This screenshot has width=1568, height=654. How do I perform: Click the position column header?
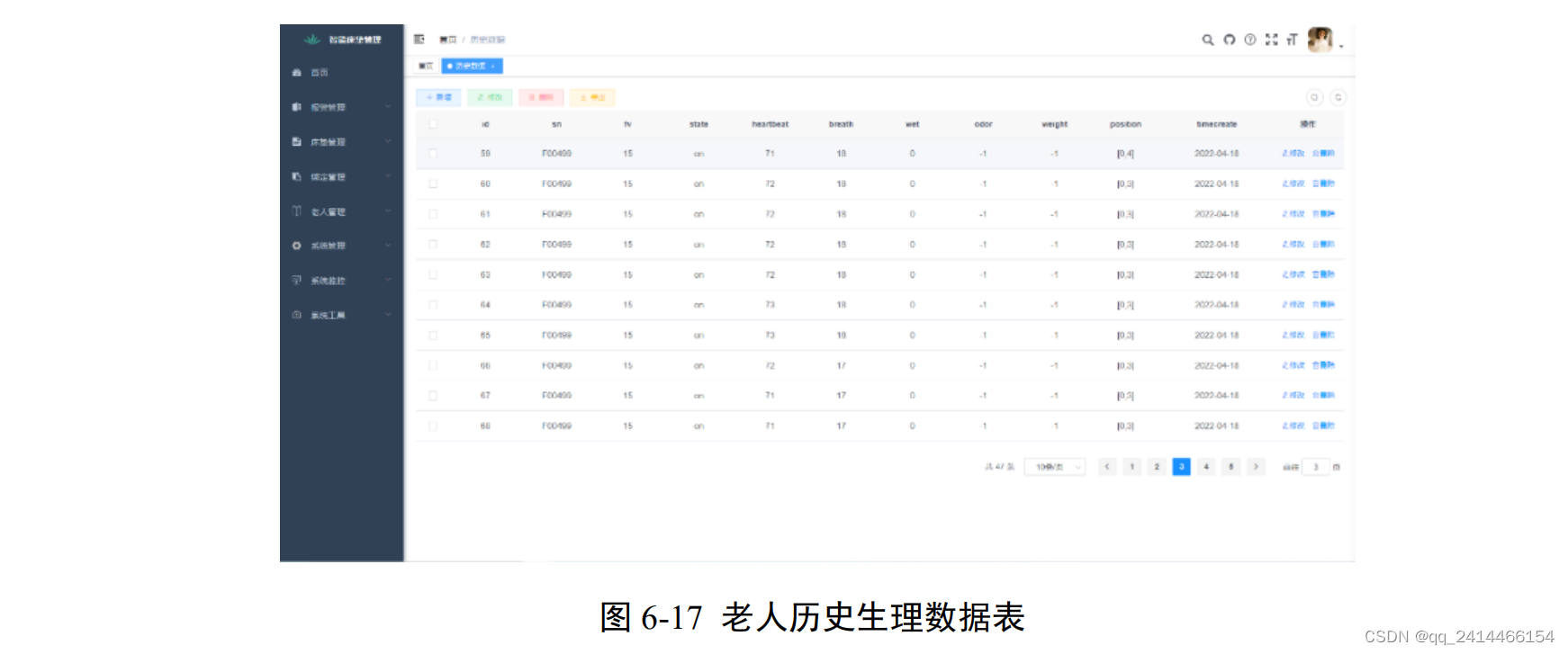(1126, 124)
